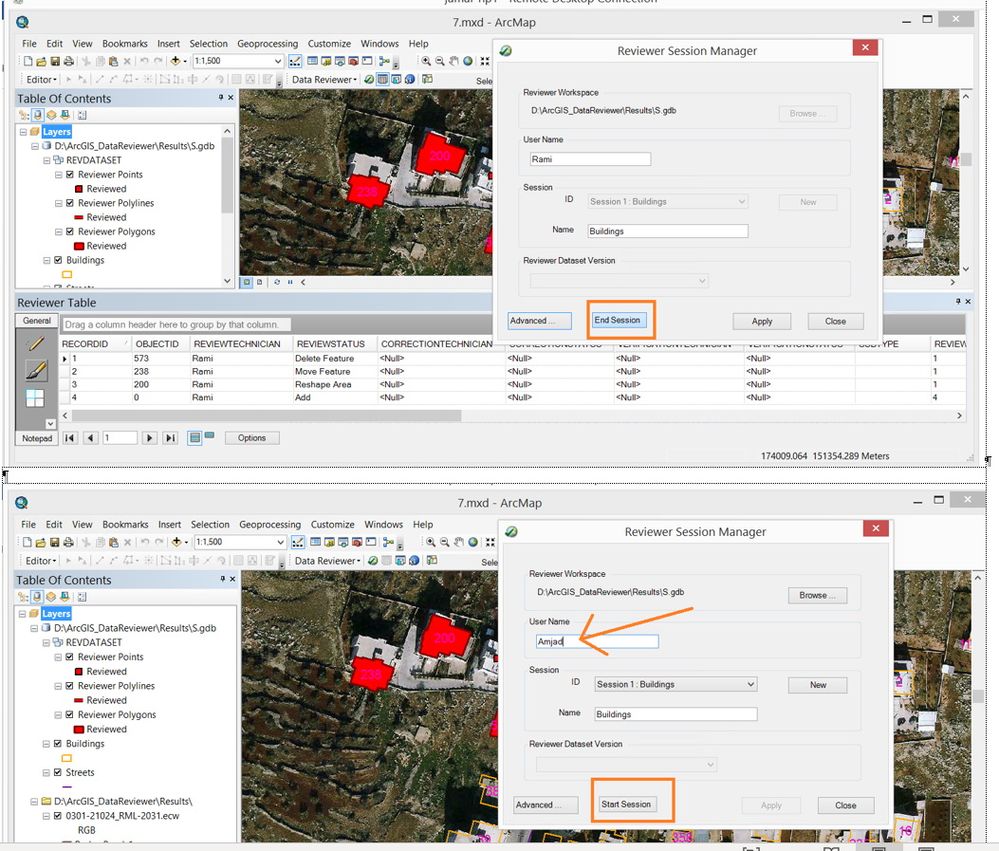The width and height of the screenshot is (999, 851).
Task: Click Open folder icon in top window toolbar
Action: pyautogui.click(x=41, y=61)
